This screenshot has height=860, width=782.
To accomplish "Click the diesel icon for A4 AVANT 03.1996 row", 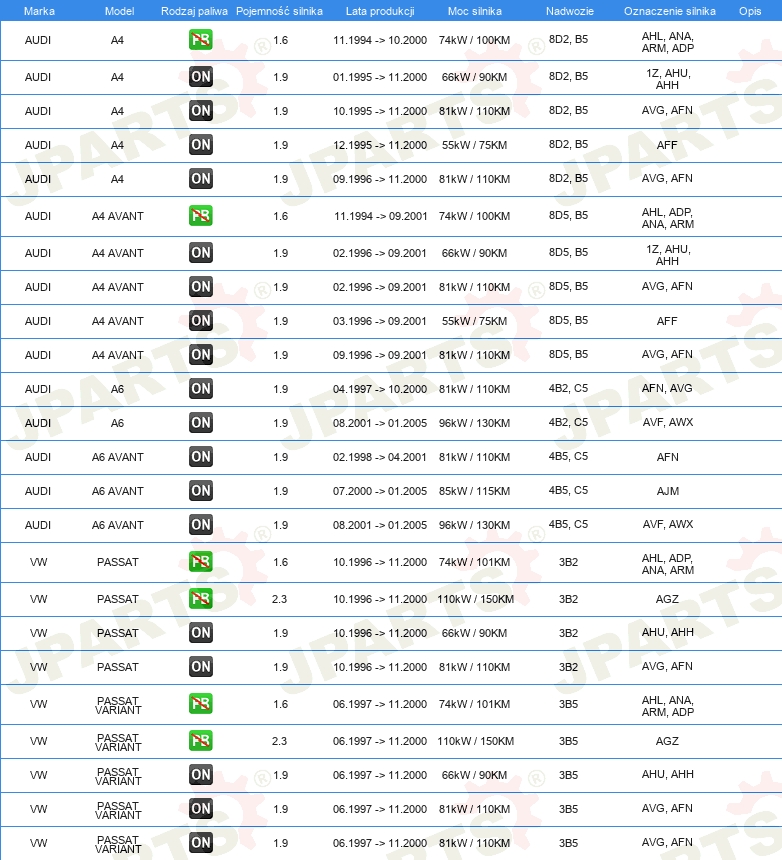I will [x=201, y=321].
